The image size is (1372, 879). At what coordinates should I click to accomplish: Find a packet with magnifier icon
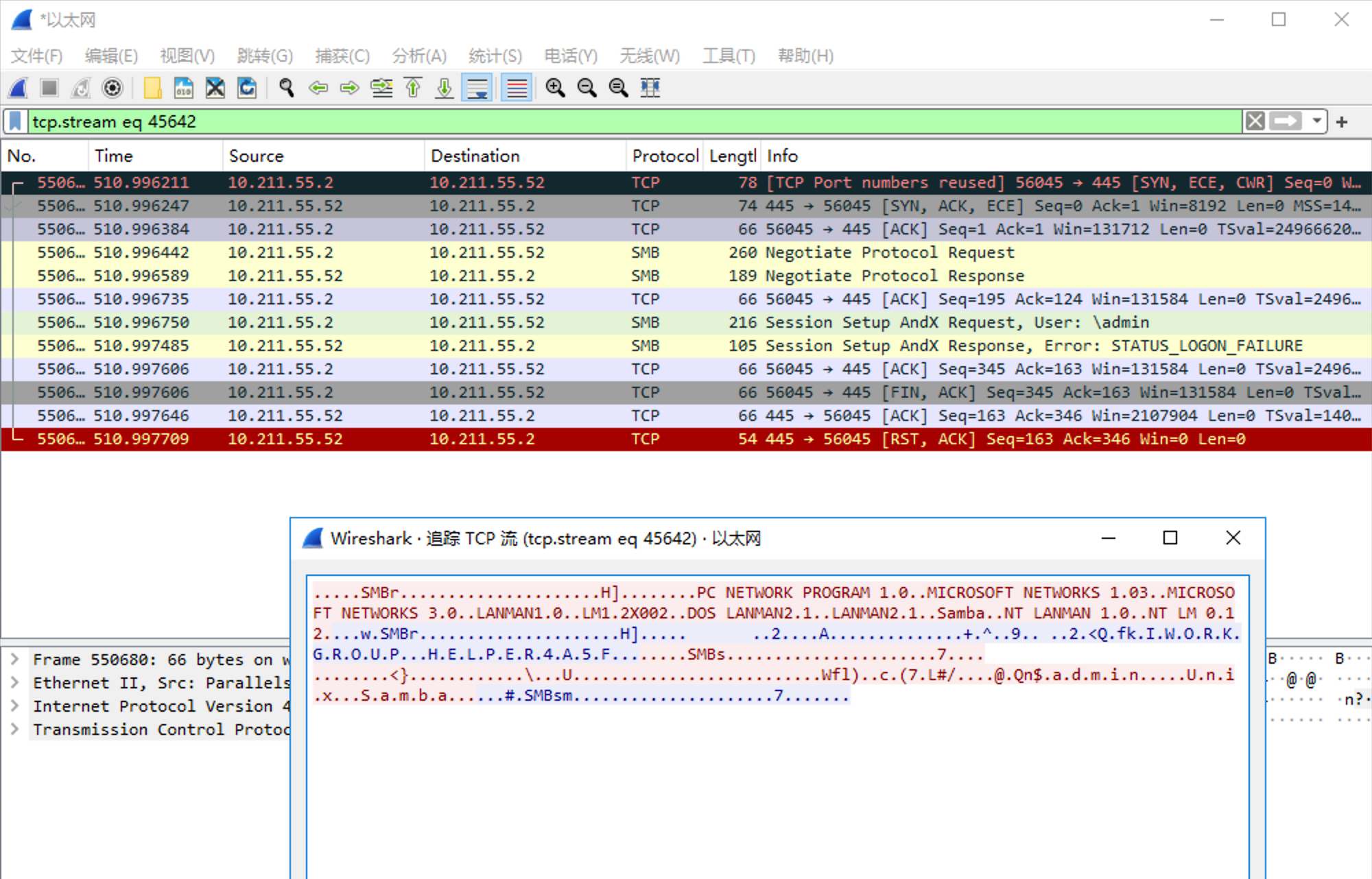[x=287, y=88]
